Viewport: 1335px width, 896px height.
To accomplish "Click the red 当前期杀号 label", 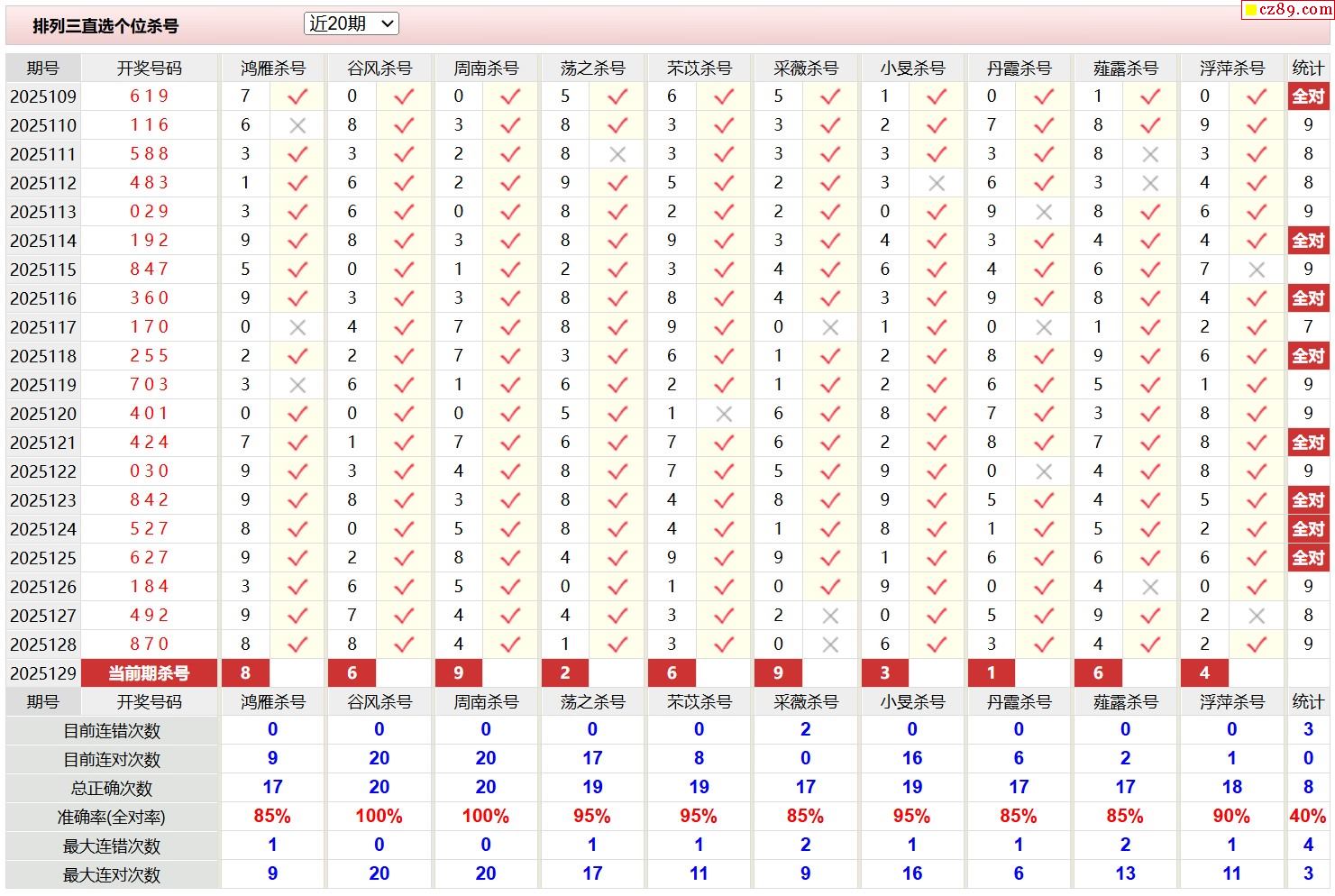I will tap(149, 673).
